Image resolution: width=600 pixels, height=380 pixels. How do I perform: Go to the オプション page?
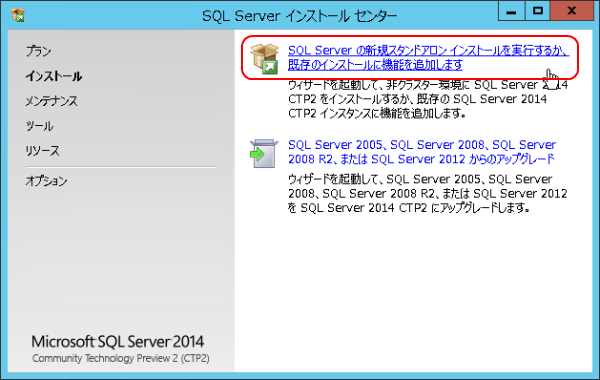[x=46, y=181]
